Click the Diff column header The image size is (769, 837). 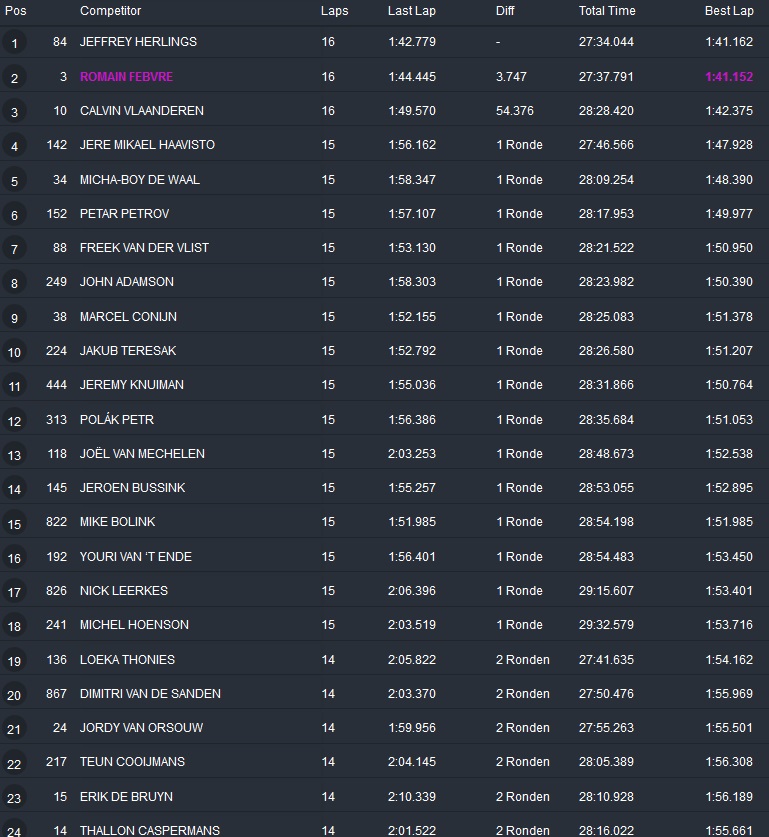click(506, 11)
